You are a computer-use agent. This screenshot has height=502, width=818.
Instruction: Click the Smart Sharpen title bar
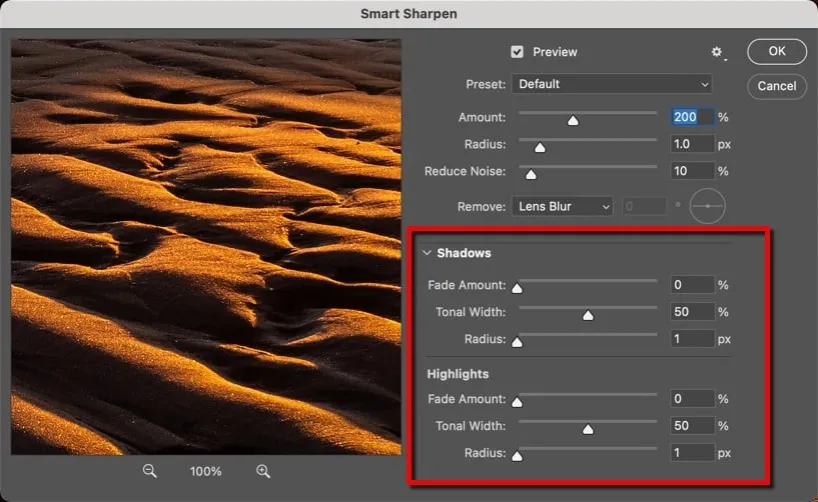tap(409, 14)
